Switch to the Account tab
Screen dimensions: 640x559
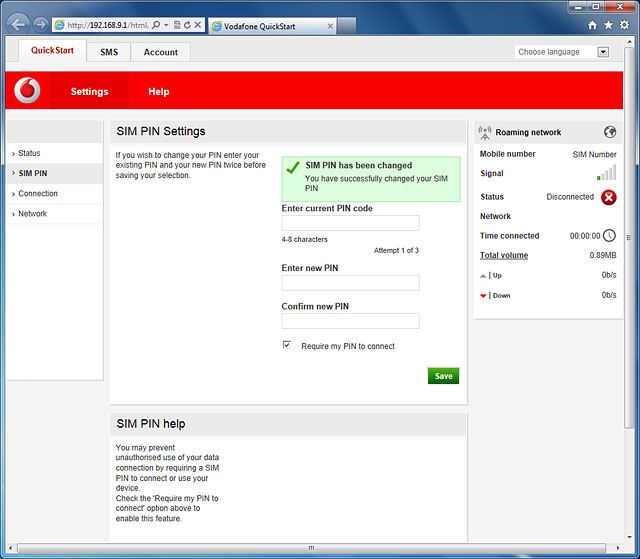point(160,52)
